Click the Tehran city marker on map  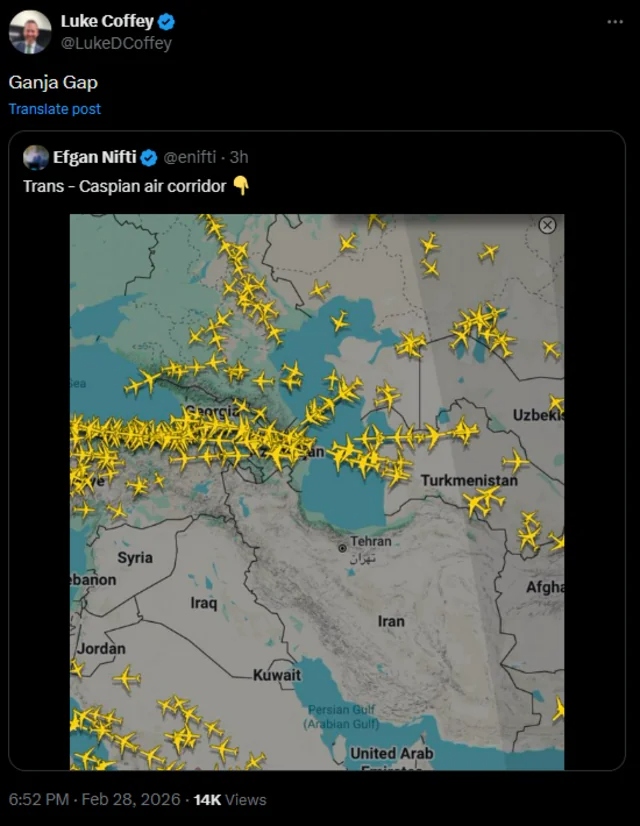(342, 547)
